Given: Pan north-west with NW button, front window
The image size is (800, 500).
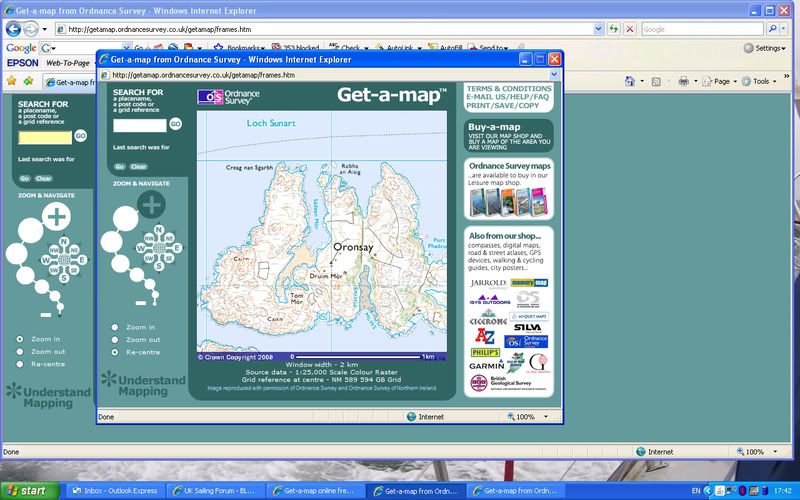Looking at the screenshot, I should pos(149,238).
